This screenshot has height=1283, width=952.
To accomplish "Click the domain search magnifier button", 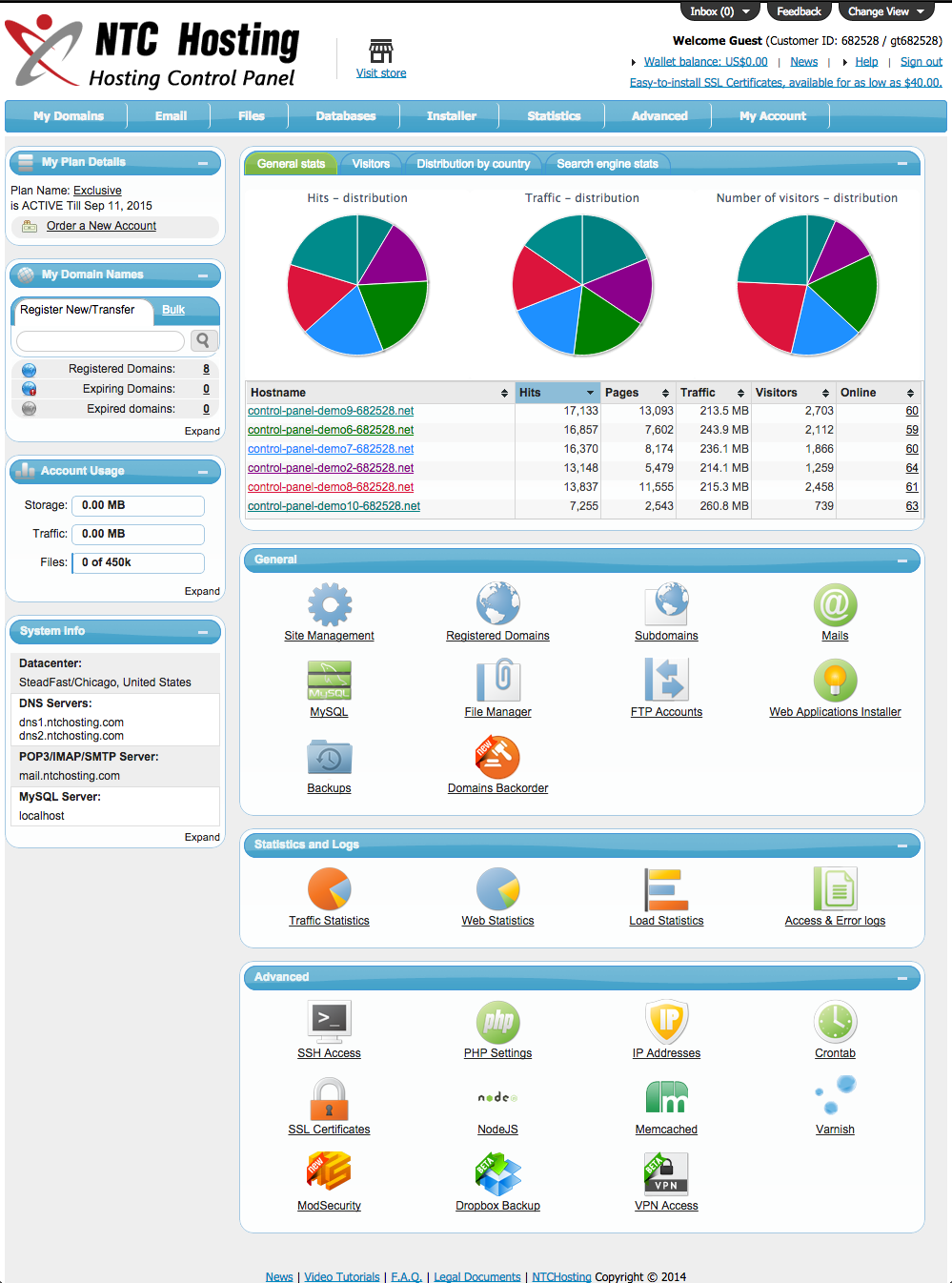I will pos(204,340).
